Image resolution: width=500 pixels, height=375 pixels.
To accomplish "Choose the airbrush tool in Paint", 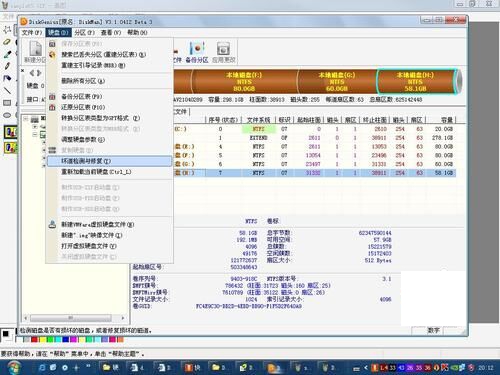I will 7,78.
